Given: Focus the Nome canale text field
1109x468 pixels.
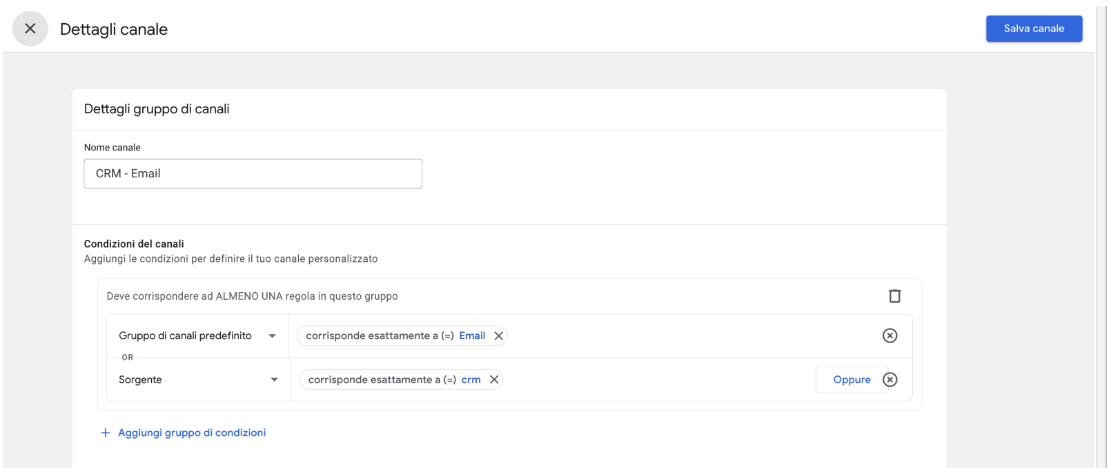Looking at the screenshot, I should 253,173.
